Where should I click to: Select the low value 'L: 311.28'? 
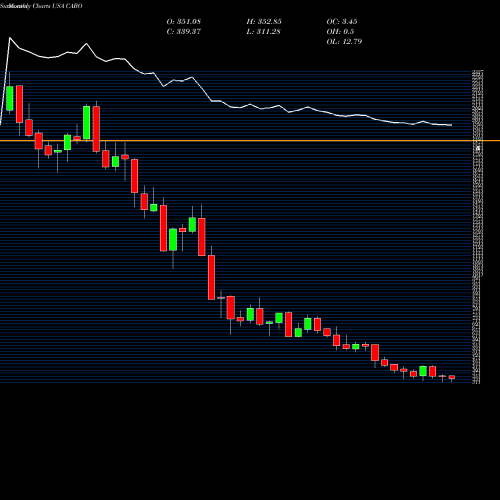pyautogui.click(x=264, y=32)
